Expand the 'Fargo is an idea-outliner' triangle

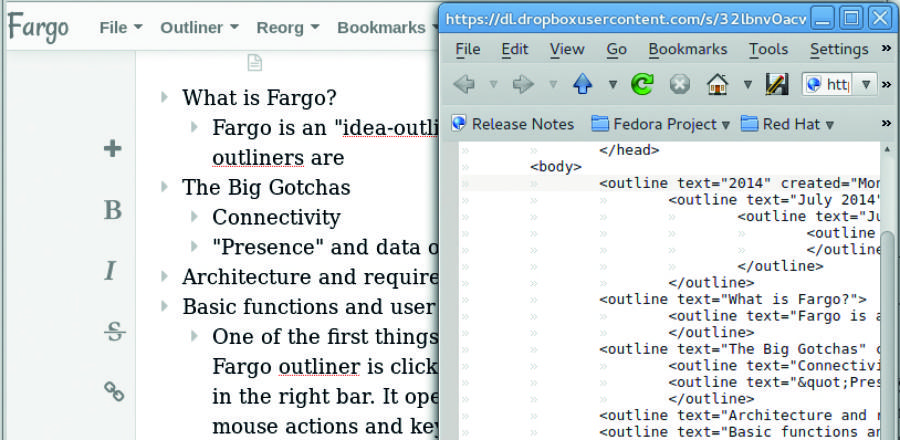[x=195, y=127]
